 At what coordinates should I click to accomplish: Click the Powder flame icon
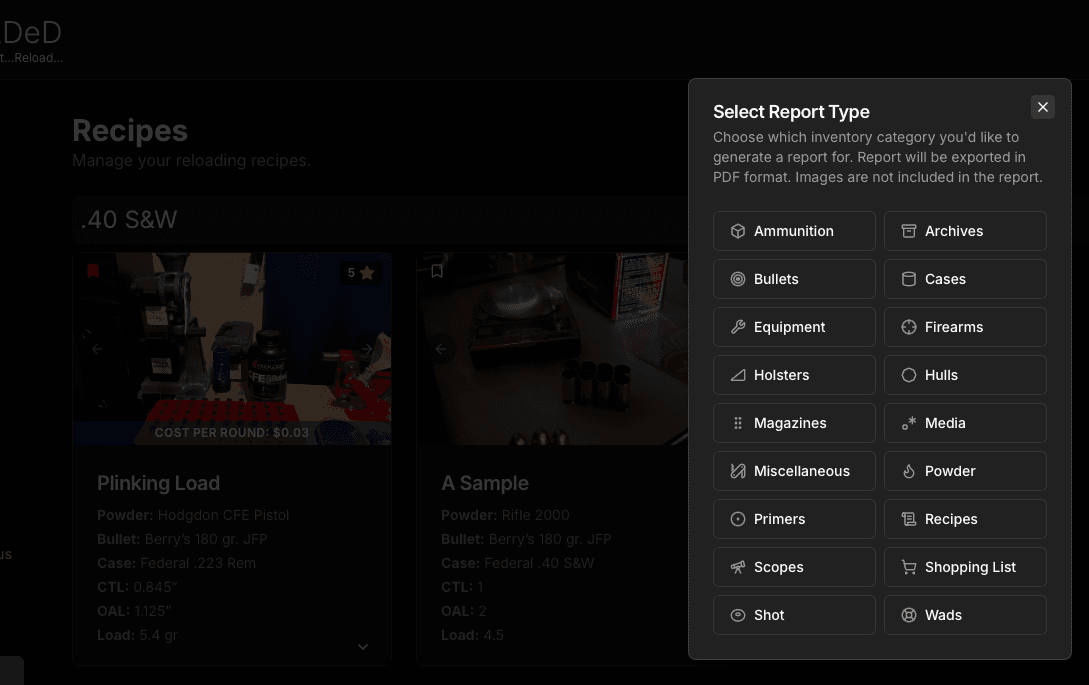click(x=908, y=471)
